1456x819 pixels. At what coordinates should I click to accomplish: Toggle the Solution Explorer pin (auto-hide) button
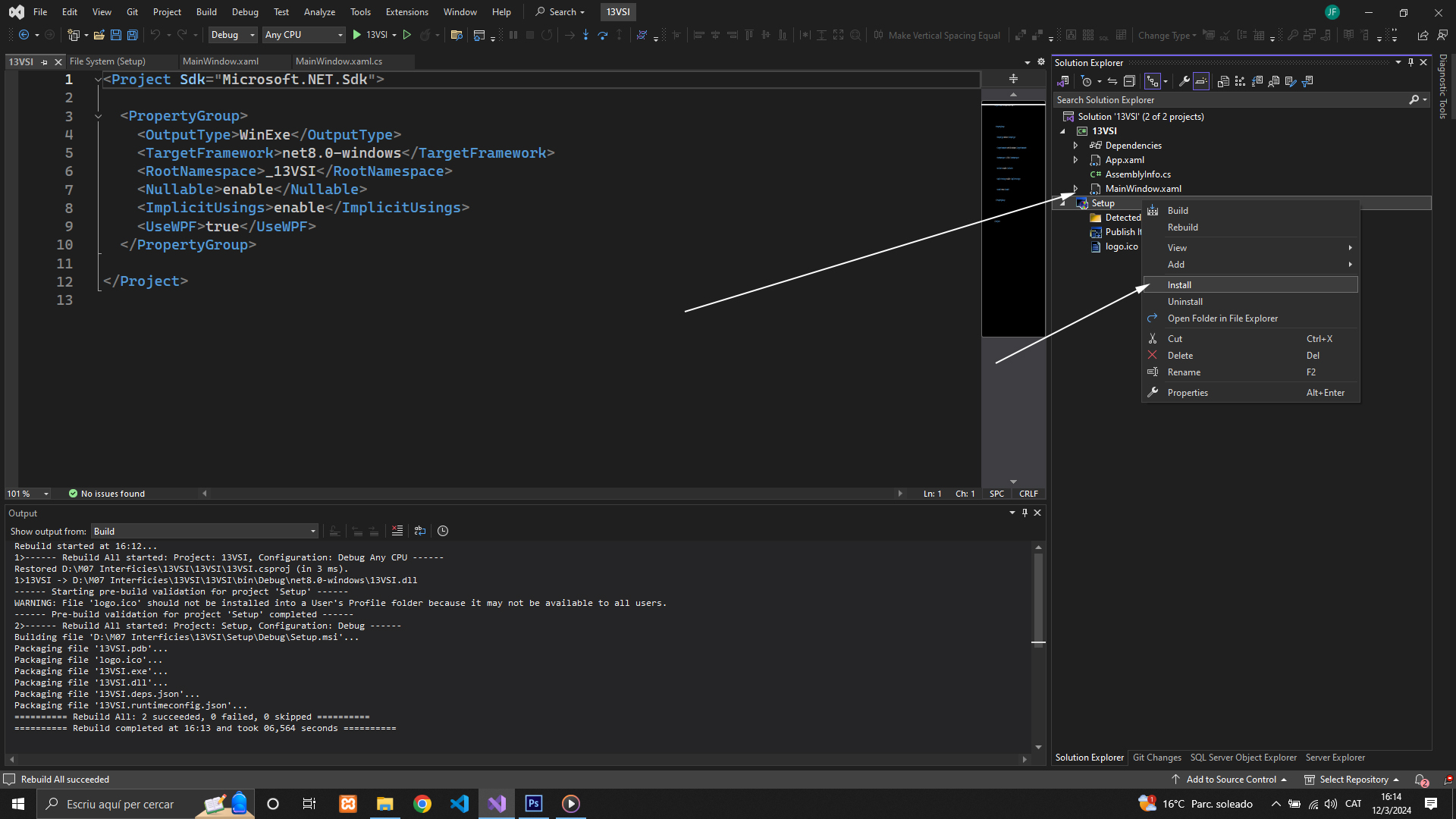click(x=1410, y=62)
